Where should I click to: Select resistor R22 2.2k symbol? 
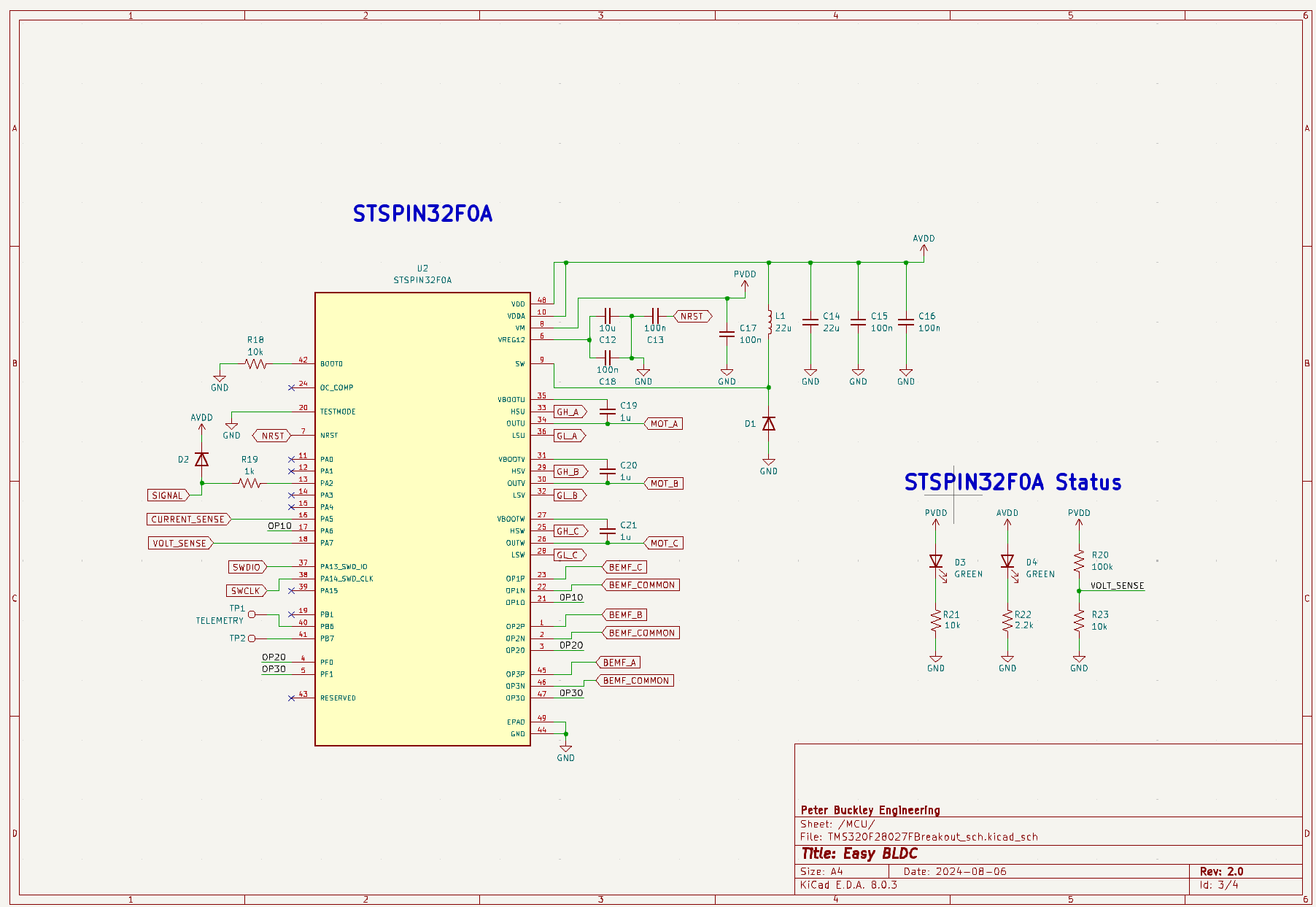tap(1007, 621)
